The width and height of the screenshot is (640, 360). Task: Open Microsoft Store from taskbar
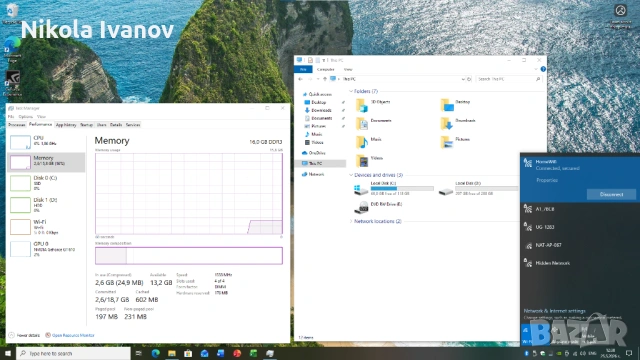point(188,353)
